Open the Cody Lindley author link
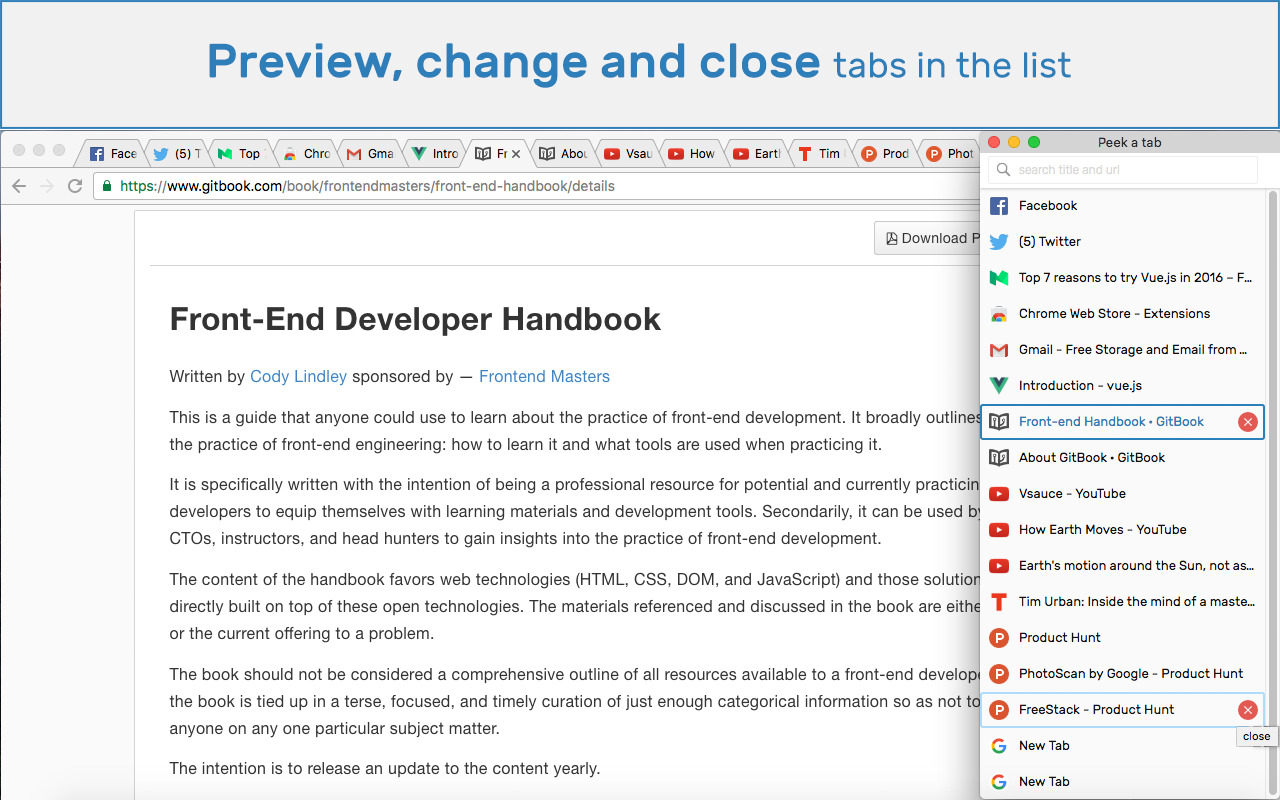The image size is (1280, 800). [298, 377]
